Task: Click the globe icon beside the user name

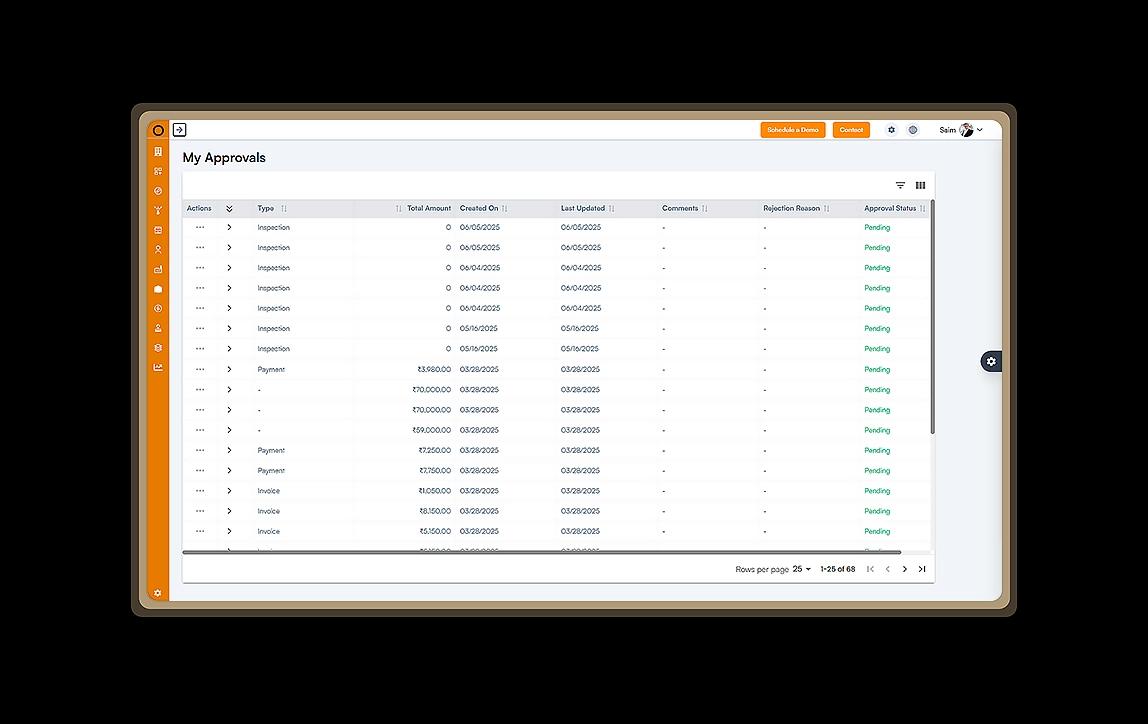Action: 913,130
